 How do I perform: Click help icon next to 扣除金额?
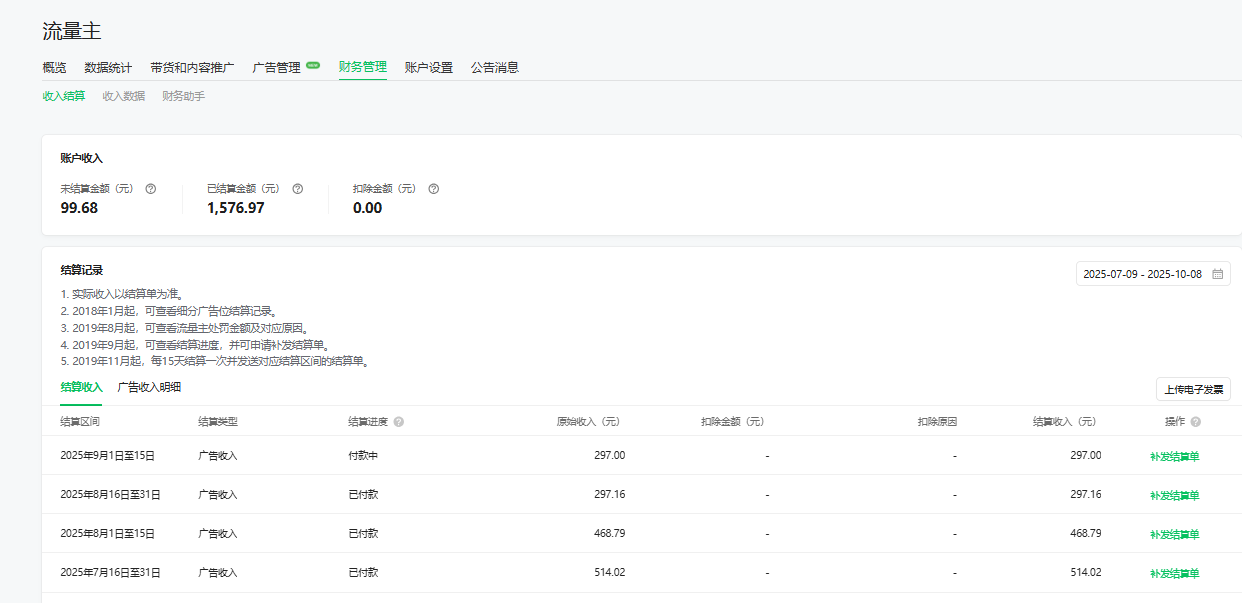pyautogui.click(x=433, y=188)
